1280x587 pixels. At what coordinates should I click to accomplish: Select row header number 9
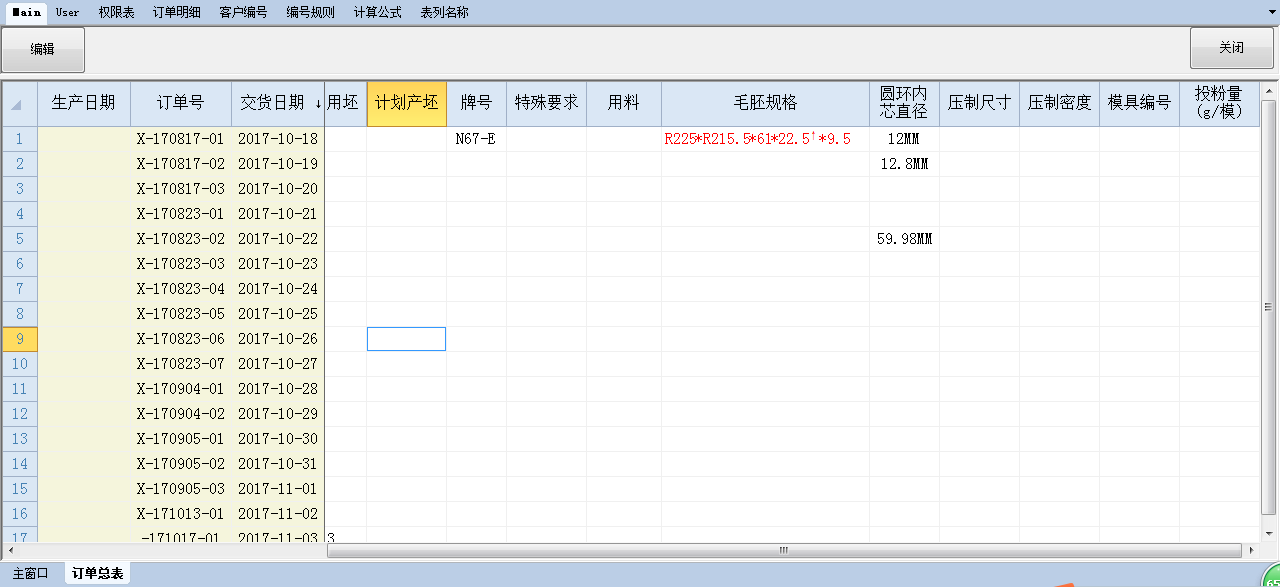pyautogui.click(x=20, y=339)
